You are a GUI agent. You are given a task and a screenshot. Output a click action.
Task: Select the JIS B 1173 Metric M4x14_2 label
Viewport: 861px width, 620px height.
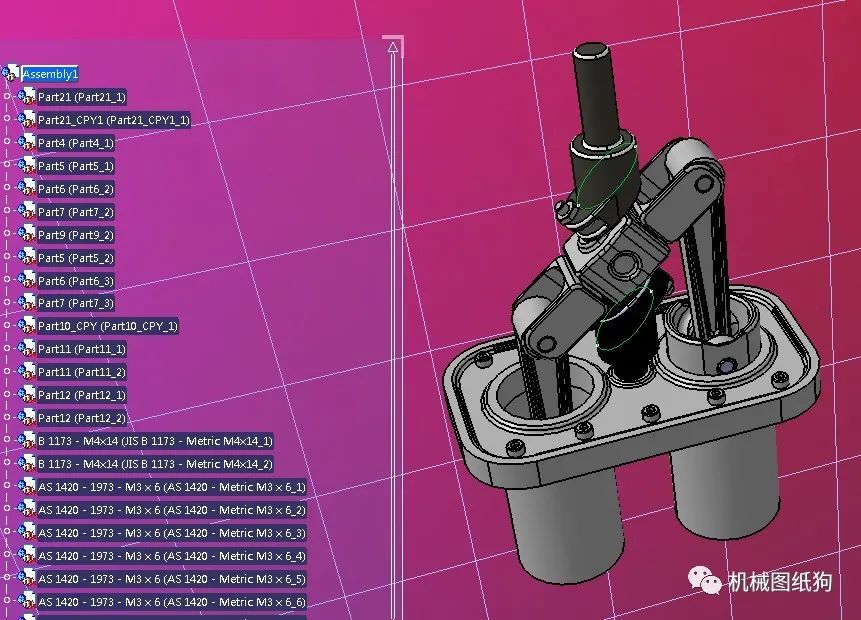coord(155,464)
